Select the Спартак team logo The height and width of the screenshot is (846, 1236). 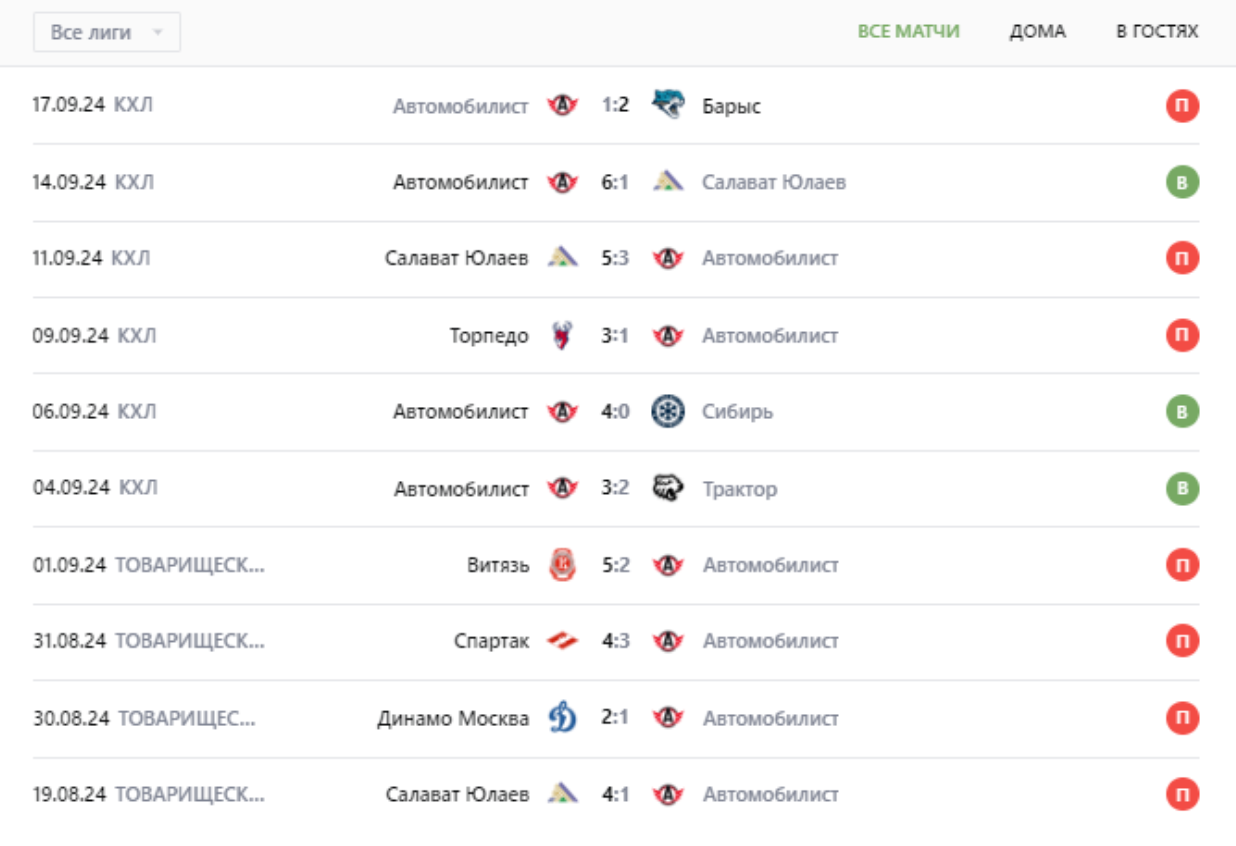(563, 642)
